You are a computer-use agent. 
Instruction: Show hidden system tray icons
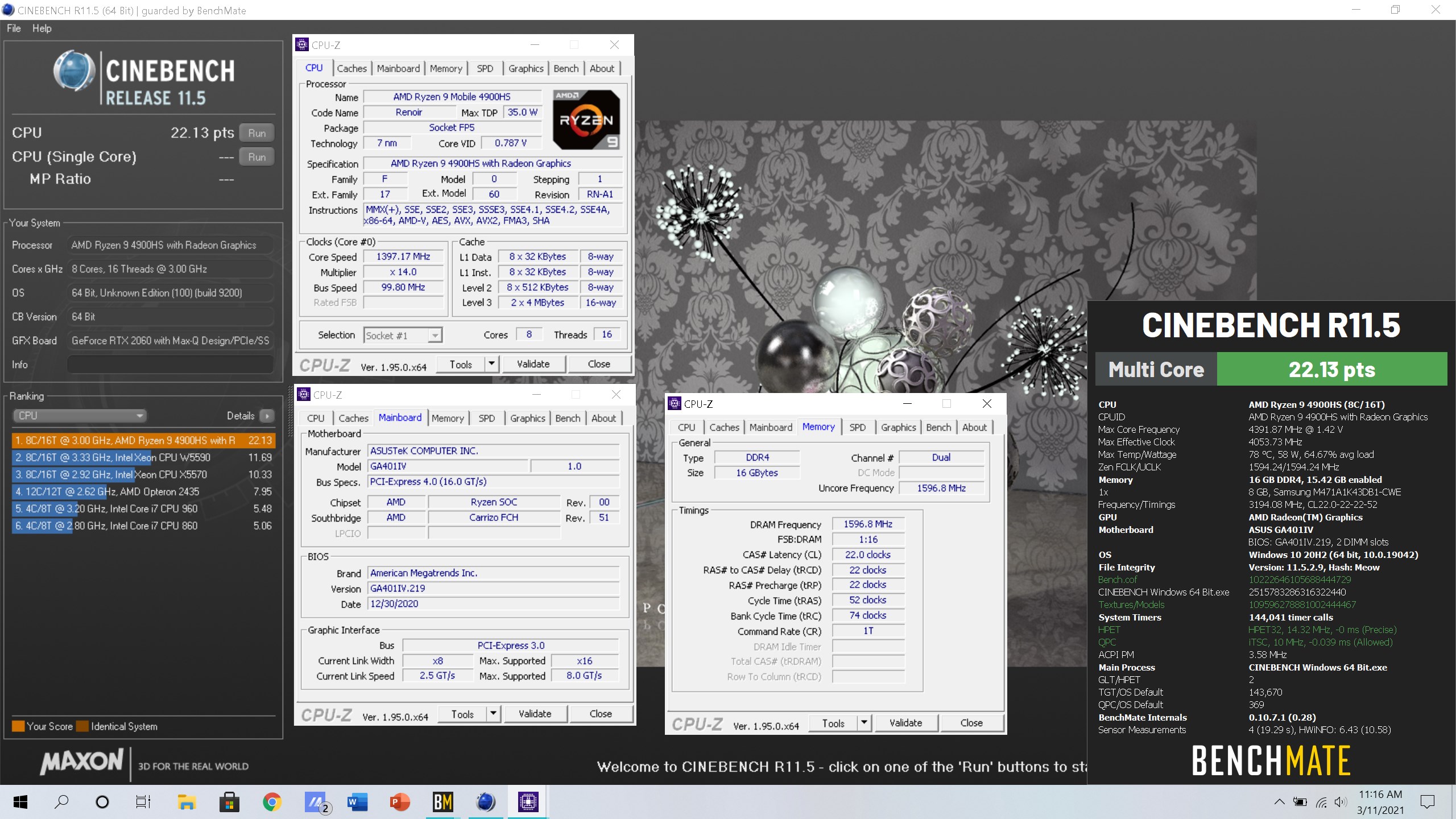[x=1279, y=802]
